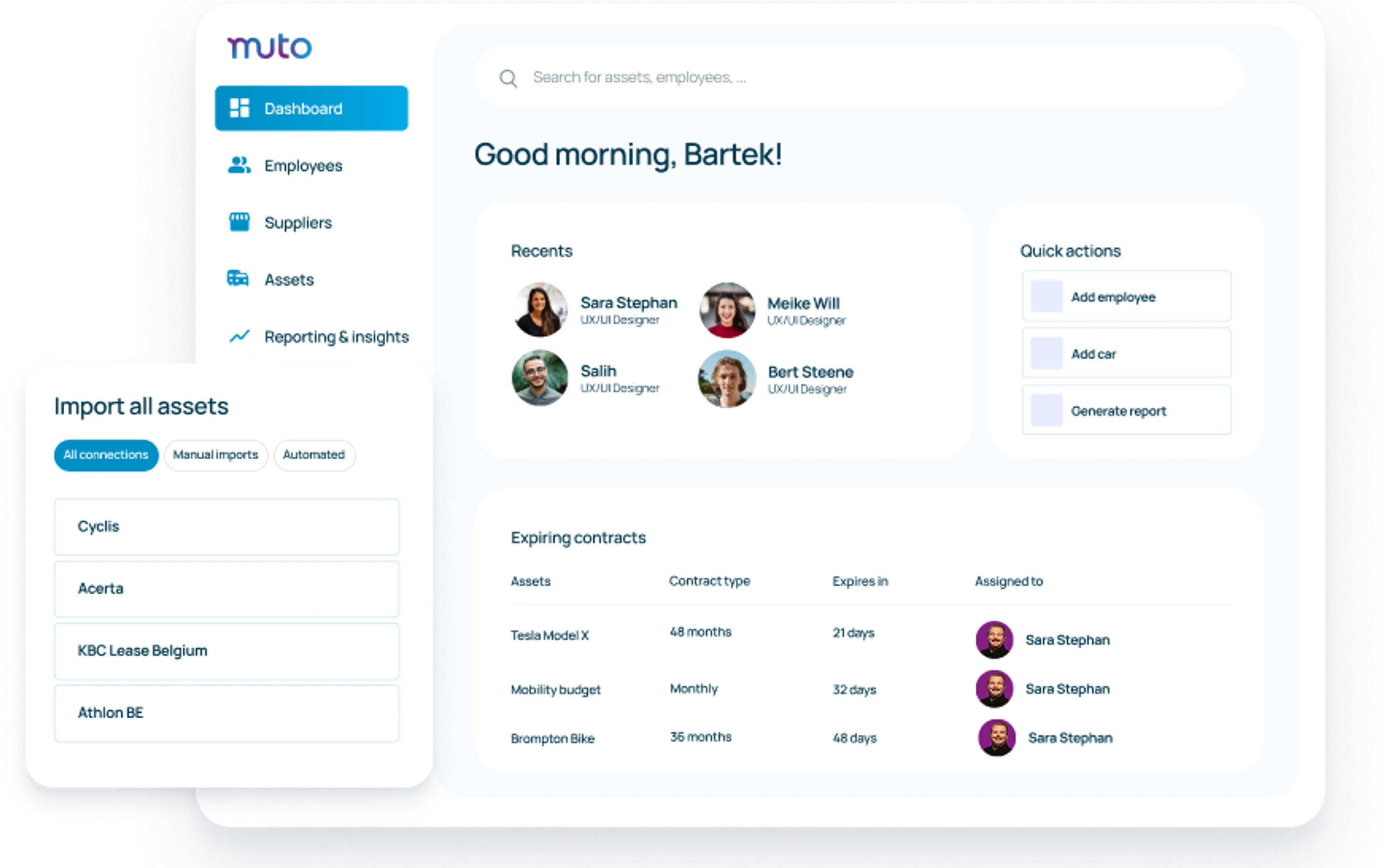Select the Manual imports filter

tap(216, 455)
